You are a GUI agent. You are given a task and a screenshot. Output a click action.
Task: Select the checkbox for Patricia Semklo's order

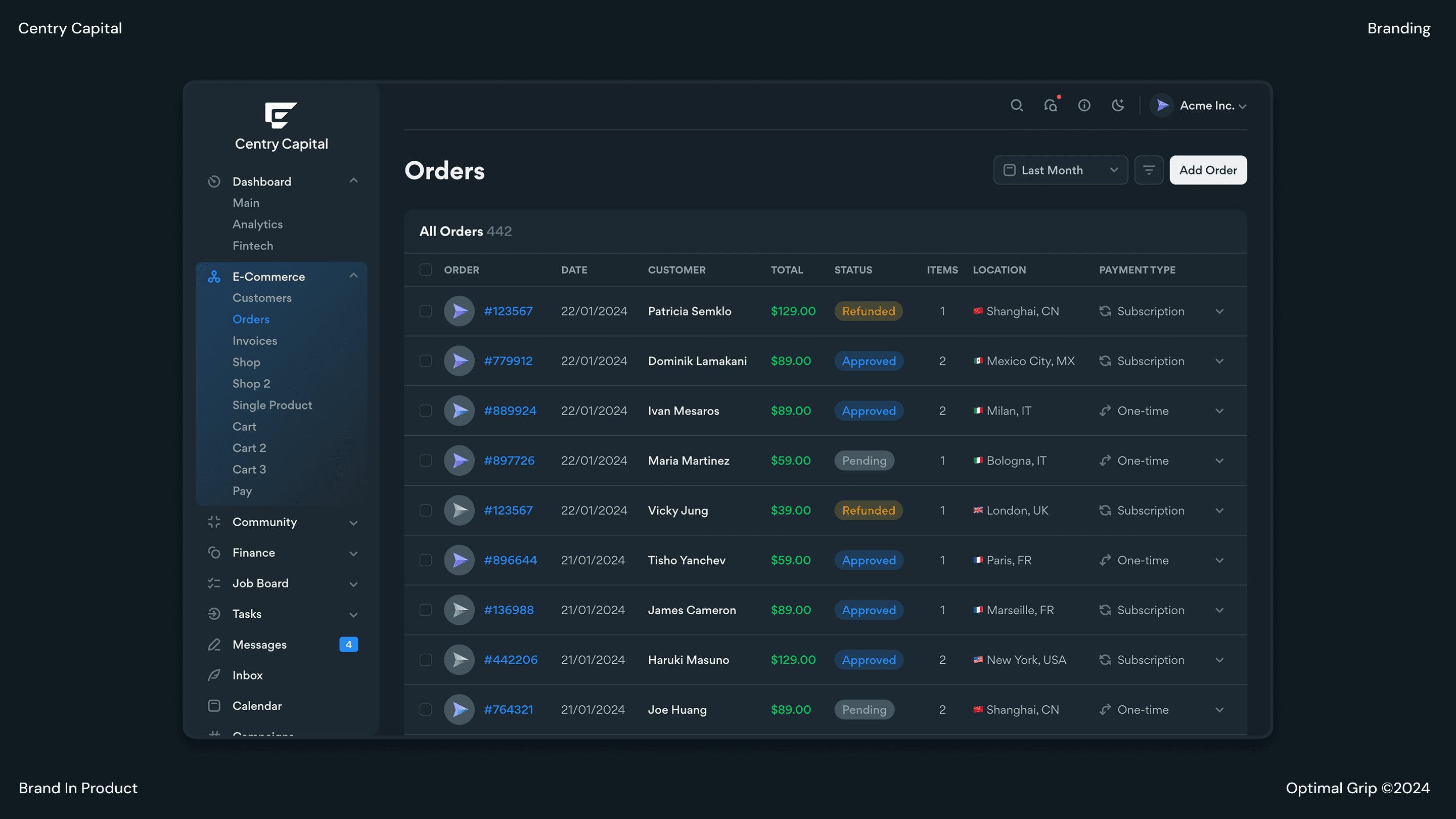pos(426,311)
